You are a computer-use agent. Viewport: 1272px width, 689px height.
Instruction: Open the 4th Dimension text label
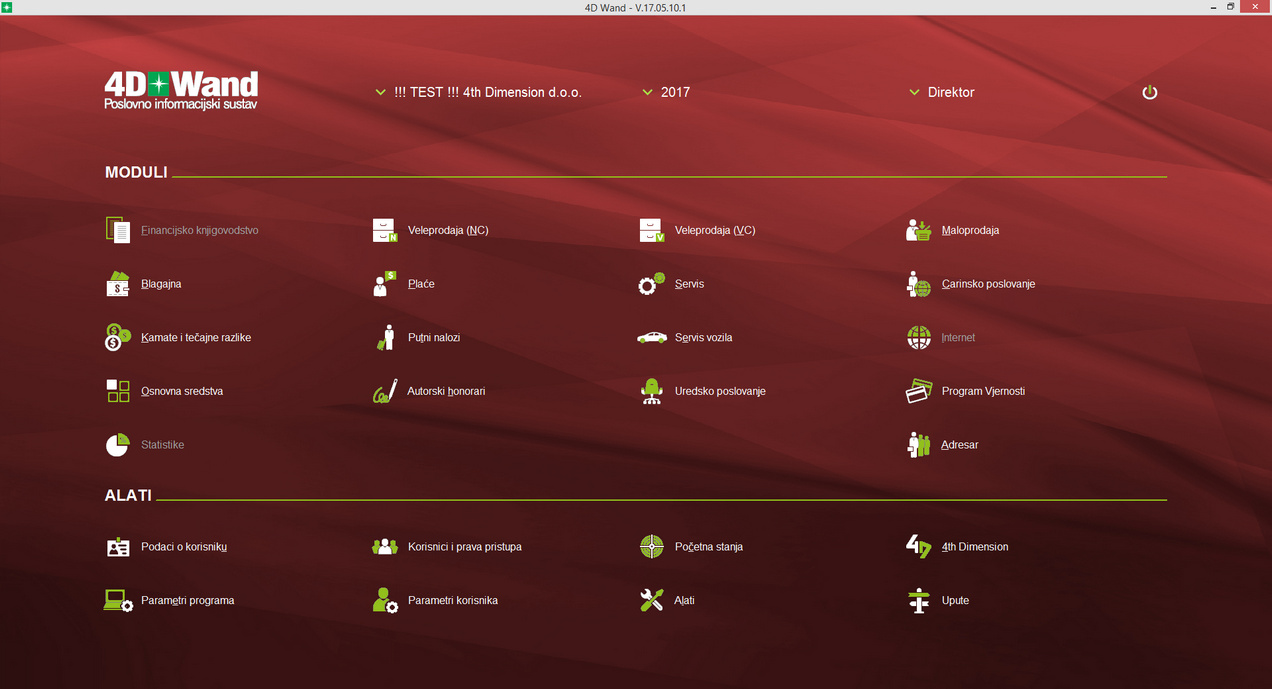(x=975, y=547)
